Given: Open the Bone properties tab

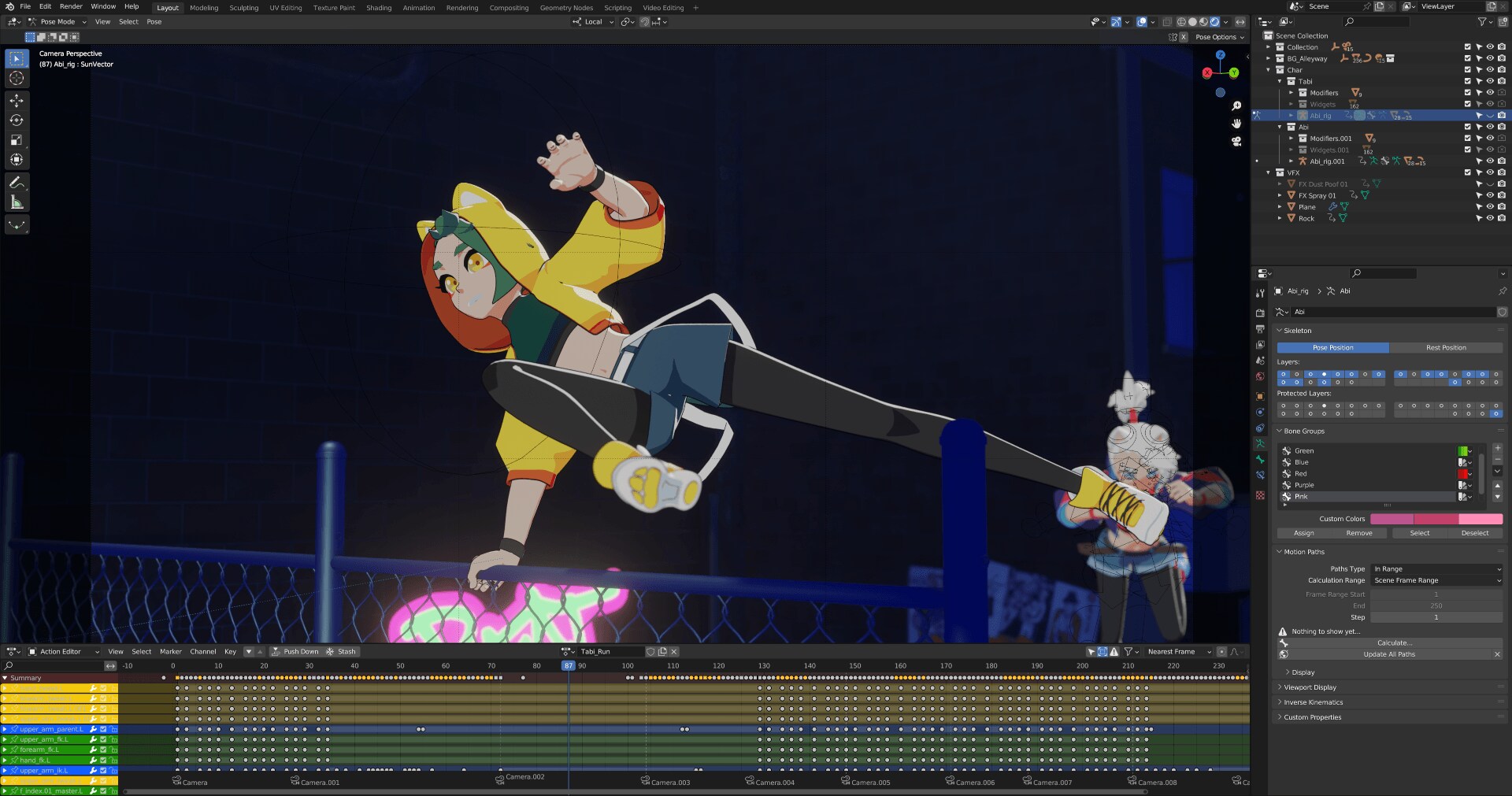Looking at the screenshot, I should pyautogui.click(x=1260, y=460).
